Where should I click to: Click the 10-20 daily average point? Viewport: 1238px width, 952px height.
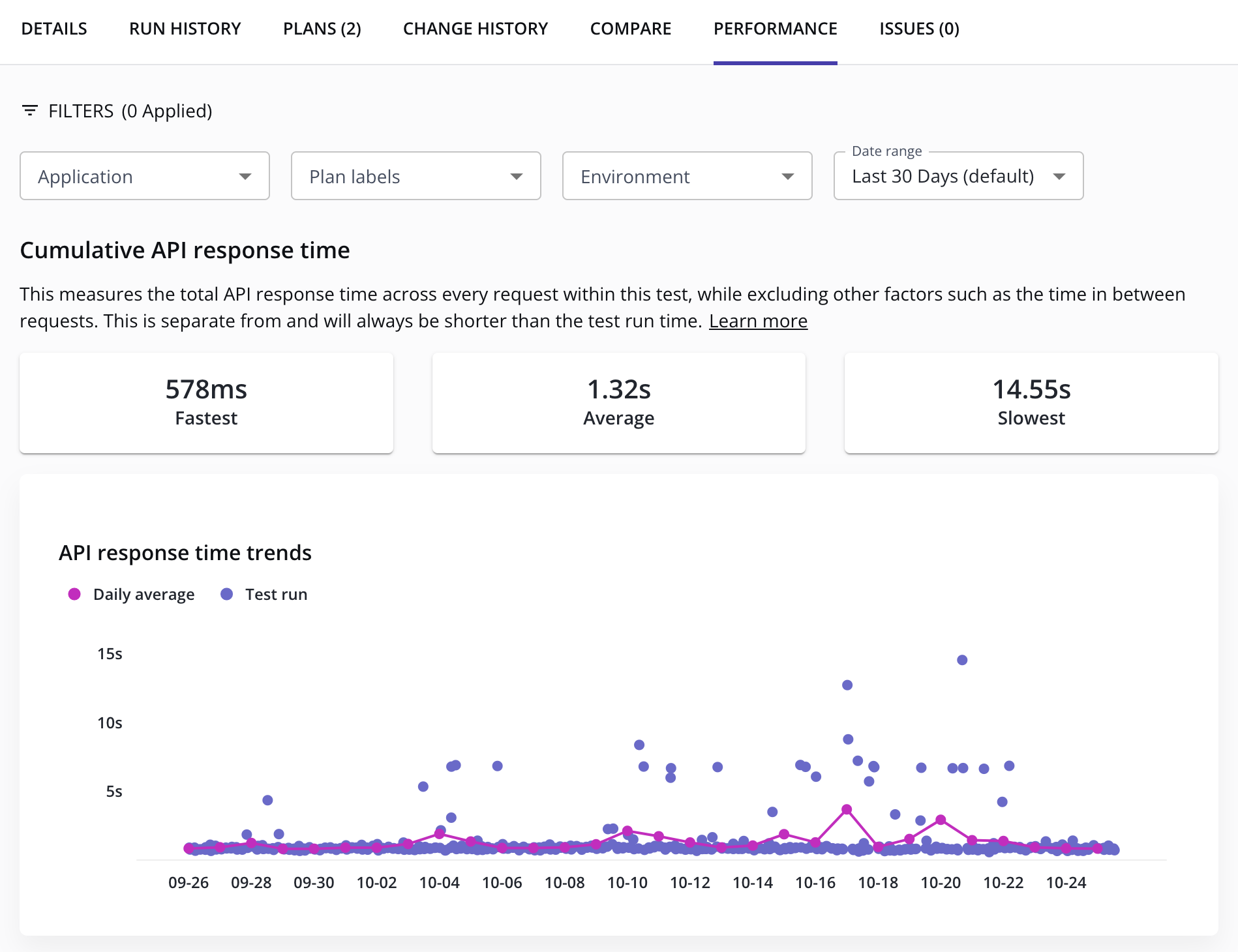941,820
